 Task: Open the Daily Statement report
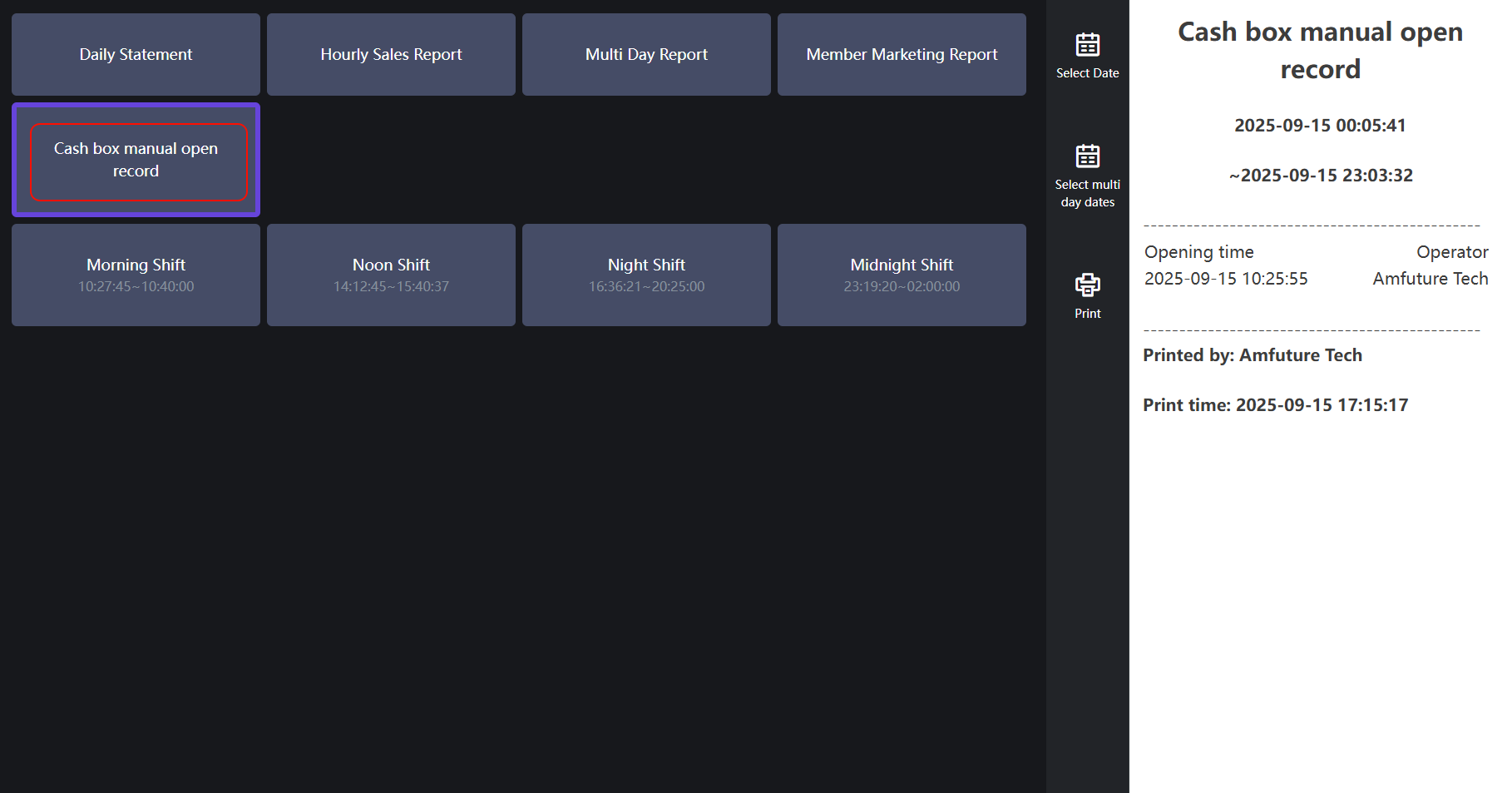pyautogui.click(x=136, y=55)
